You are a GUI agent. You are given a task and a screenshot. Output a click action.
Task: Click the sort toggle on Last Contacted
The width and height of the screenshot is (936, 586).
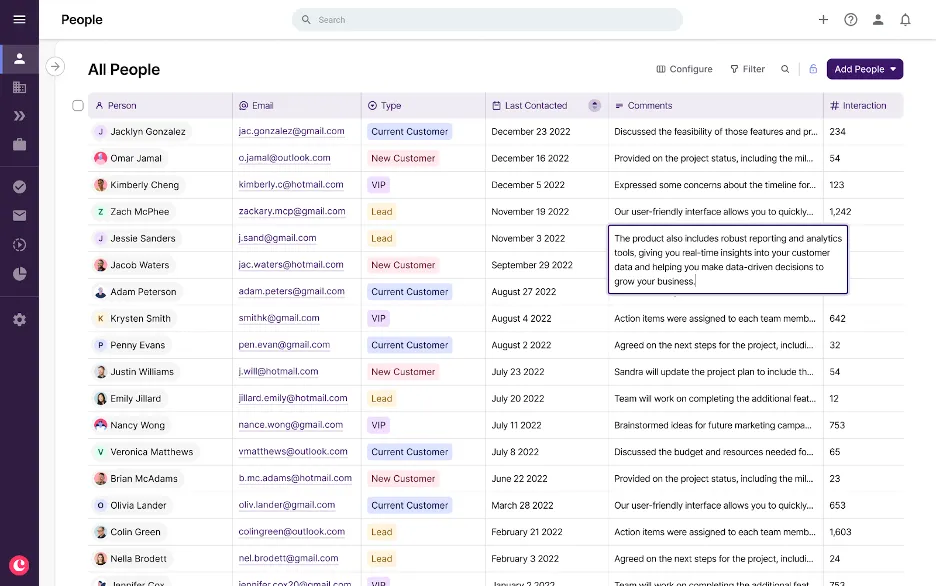point(594,105)
